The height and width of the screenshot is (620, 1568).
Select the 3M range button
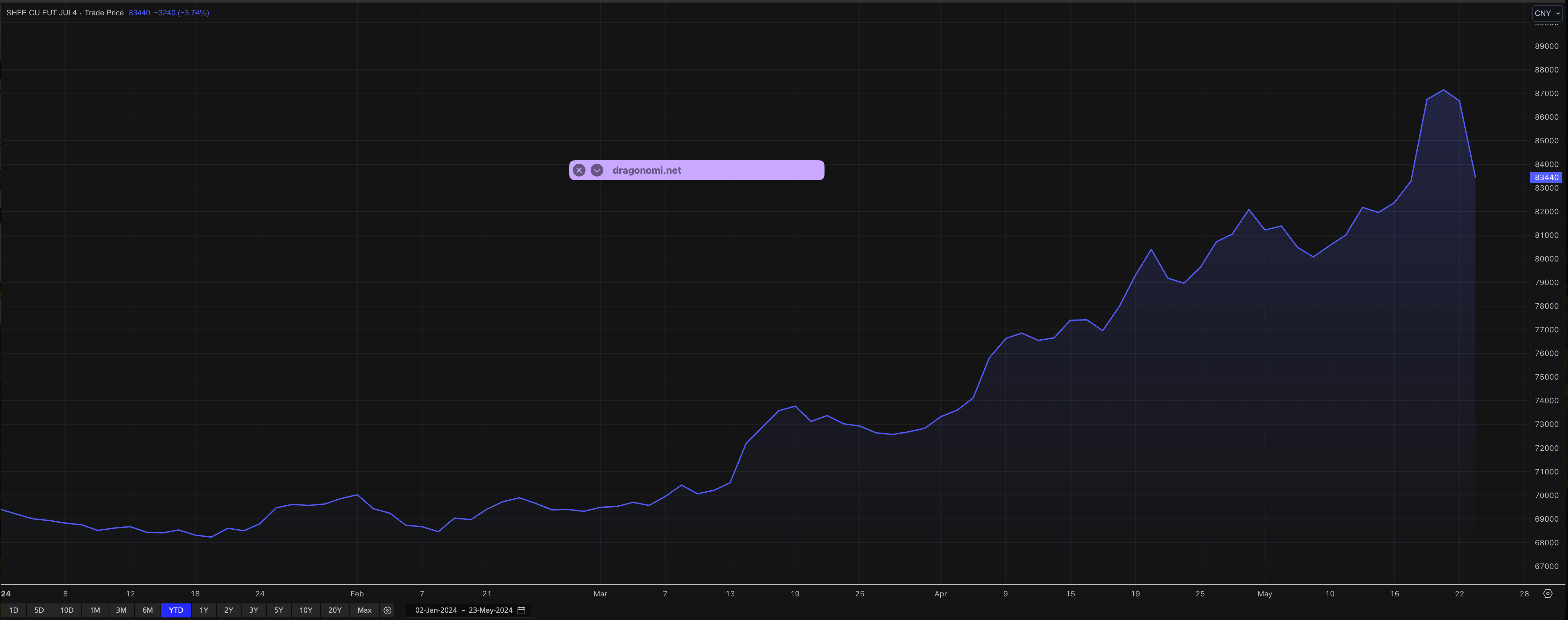pos(121,610)
